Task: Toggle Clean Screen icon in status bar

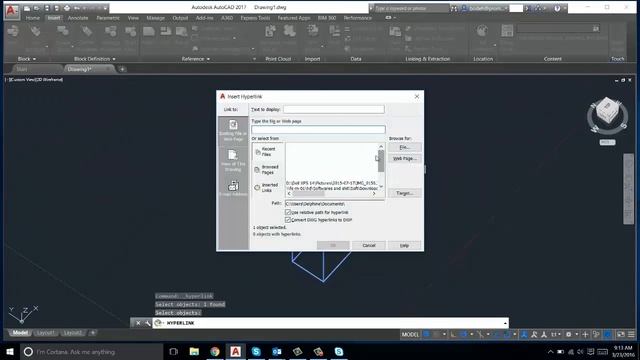Action: pyautogui.click(x=621, y=334)
